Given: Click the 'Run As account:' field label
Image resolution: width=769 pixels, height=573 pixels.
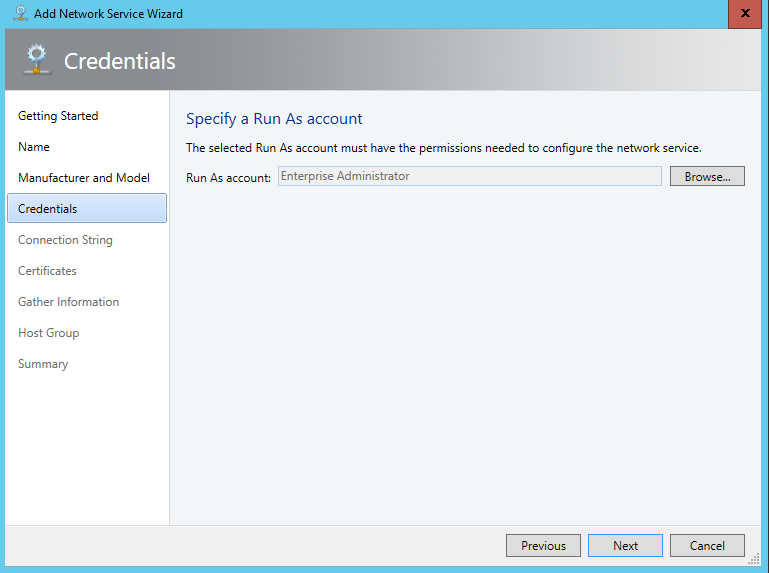Looking at the screenshot, I should tap(228, 177).
